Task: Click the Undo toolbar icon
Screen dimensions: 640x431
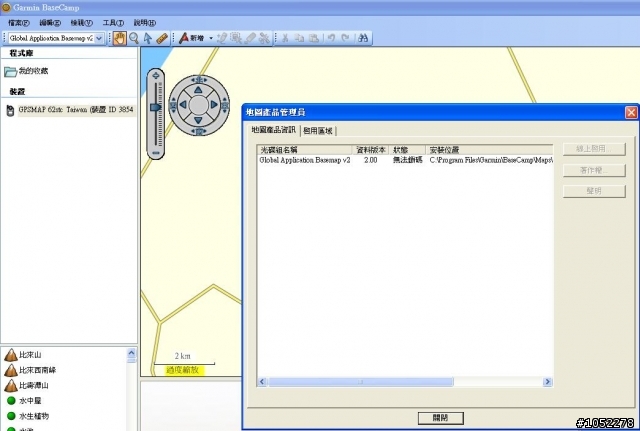Action: click(331, 38)
